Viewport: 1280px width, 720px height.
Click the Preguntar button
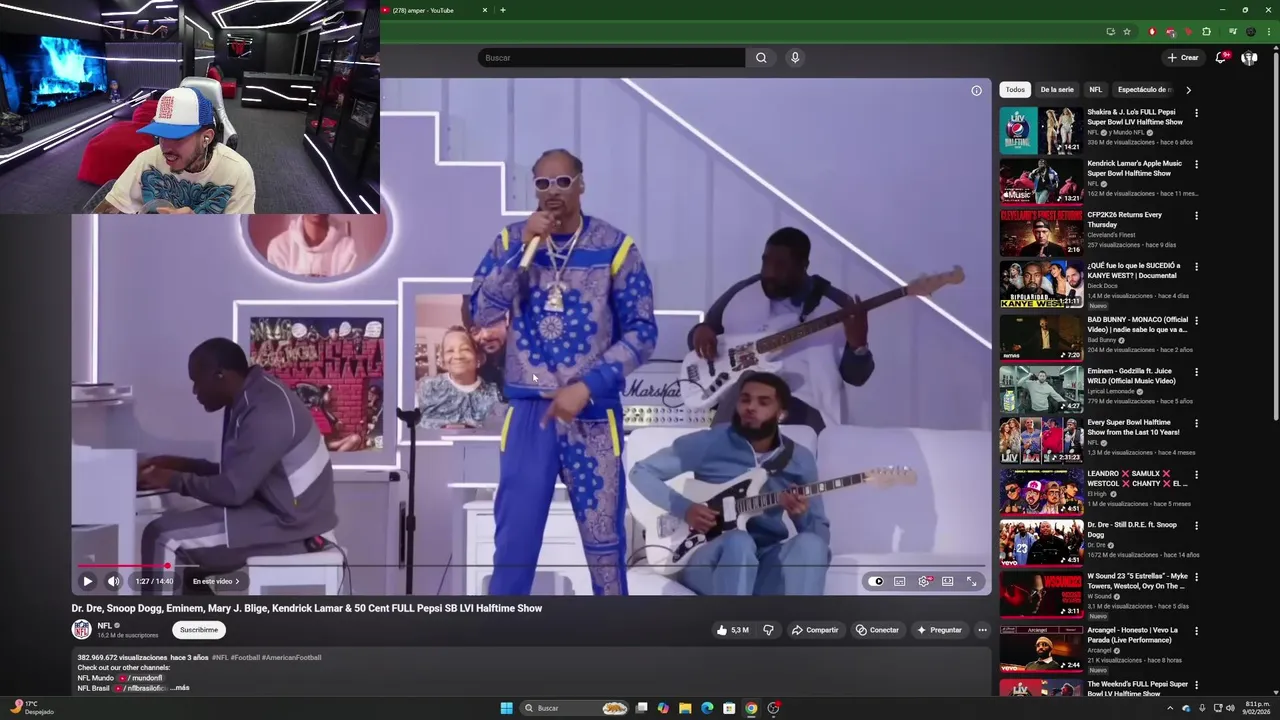pyautogui.click(x=939, y=630)
